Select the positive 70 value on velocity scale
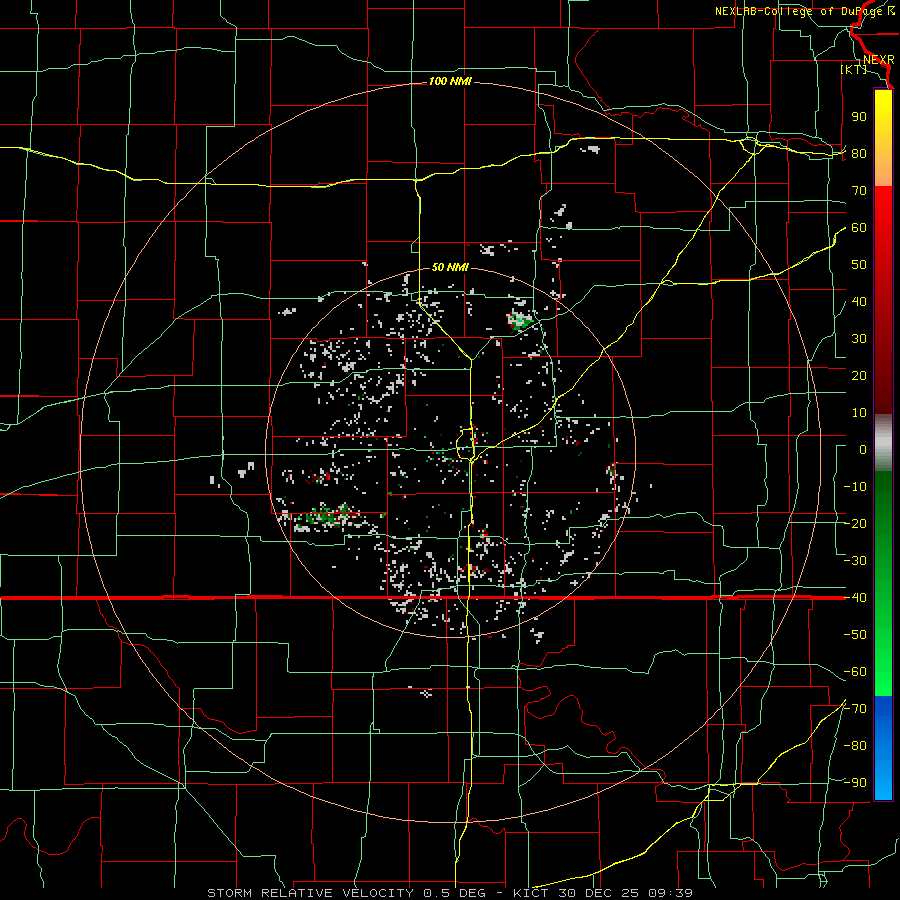Image resolution: width=900 pixels, height=900 pixels. pyautogui.click(x=859, y=191)
